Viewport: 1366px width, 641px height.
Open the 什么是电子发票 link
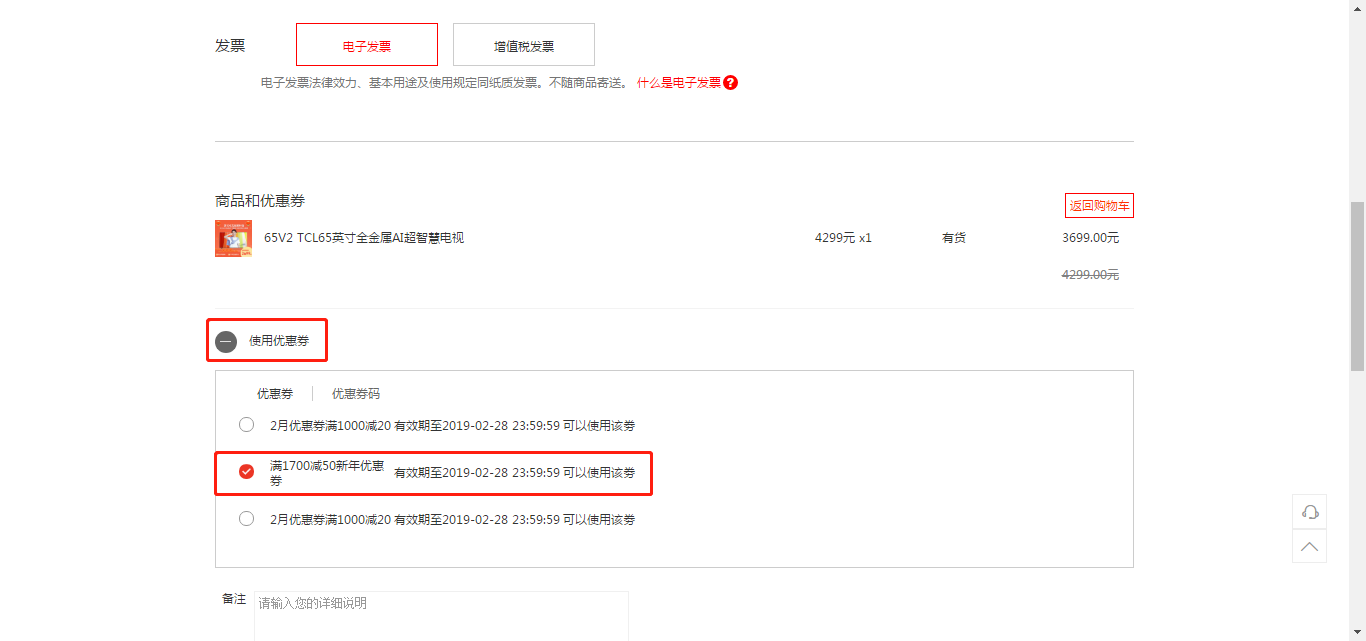pos(679,83)
